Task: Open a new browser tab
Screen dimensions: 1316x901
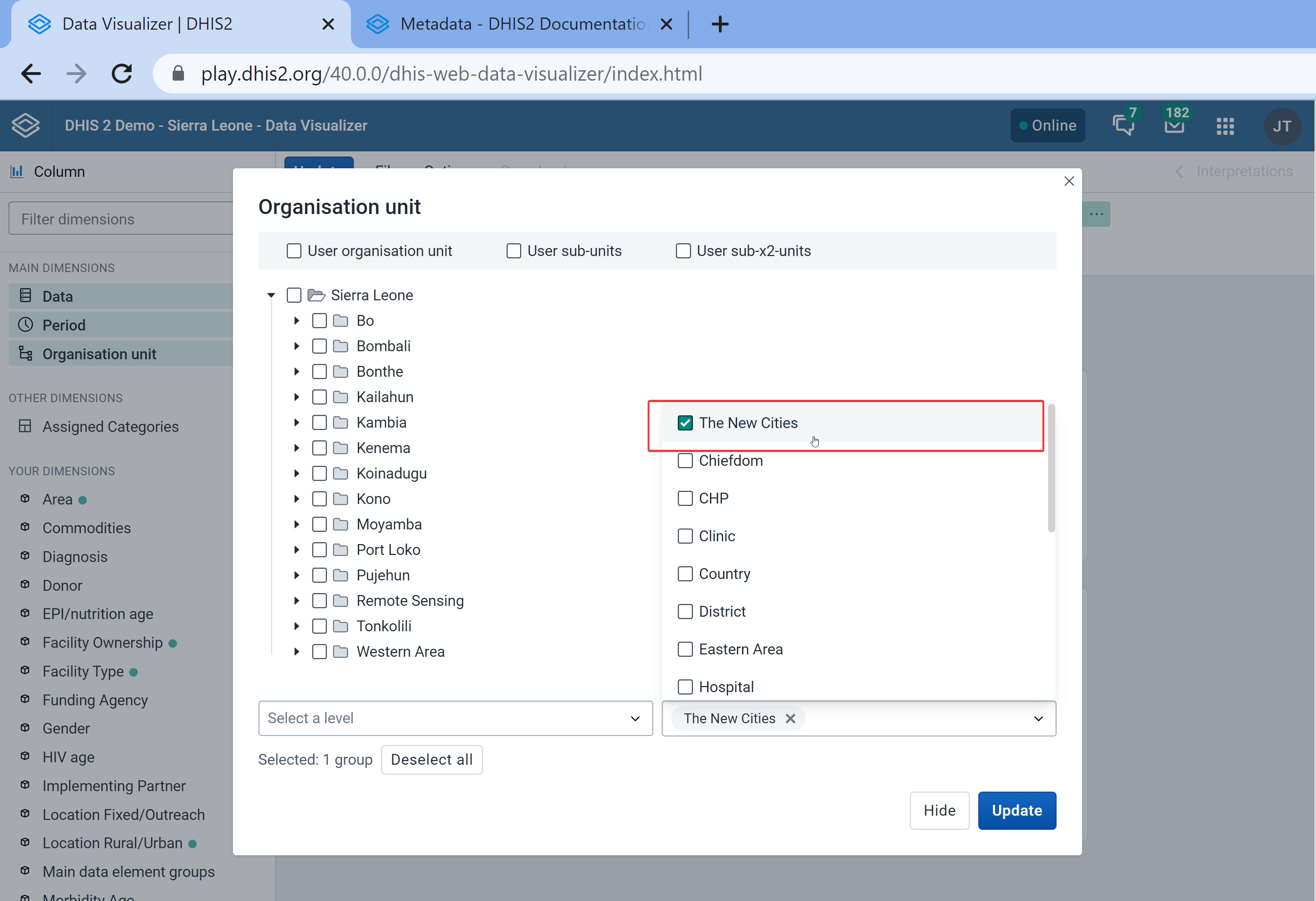Action: [720, 24]
